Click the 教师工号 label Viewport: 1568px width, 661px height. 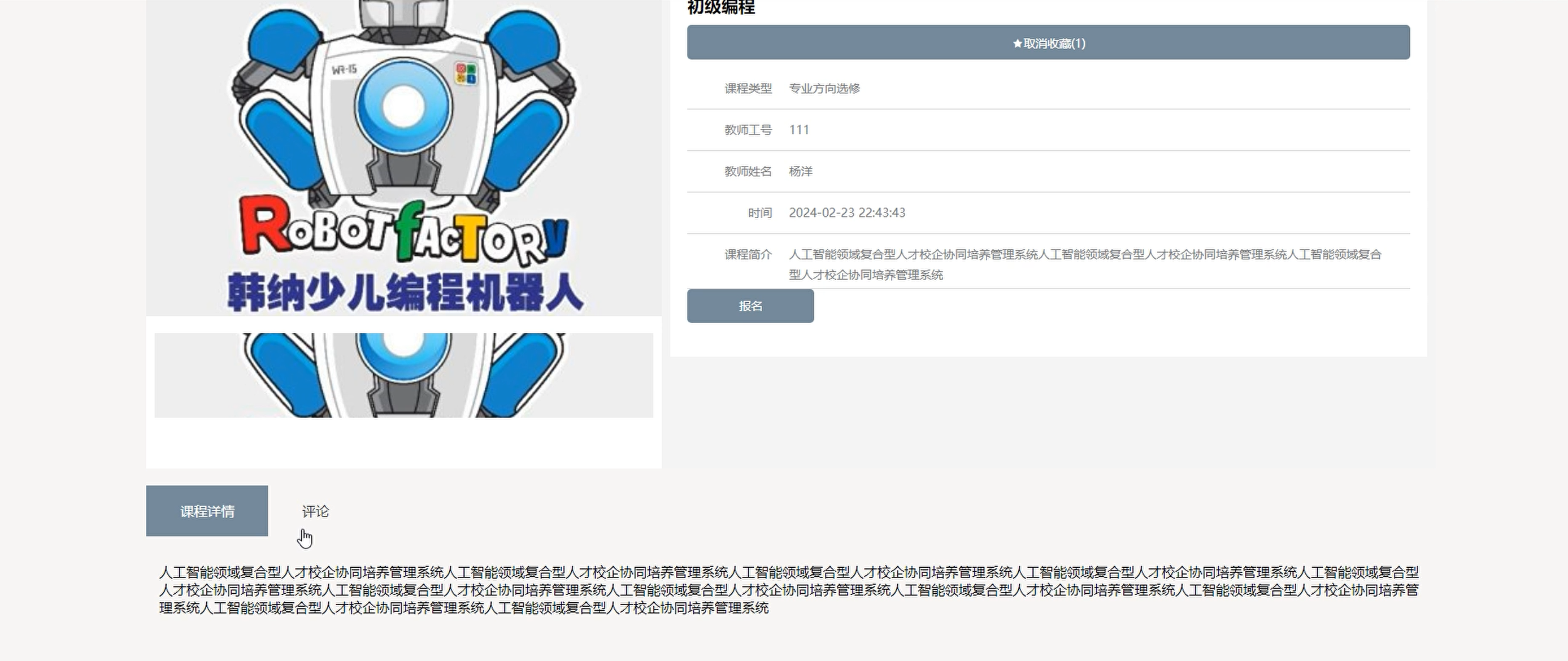tap(748, 131)
